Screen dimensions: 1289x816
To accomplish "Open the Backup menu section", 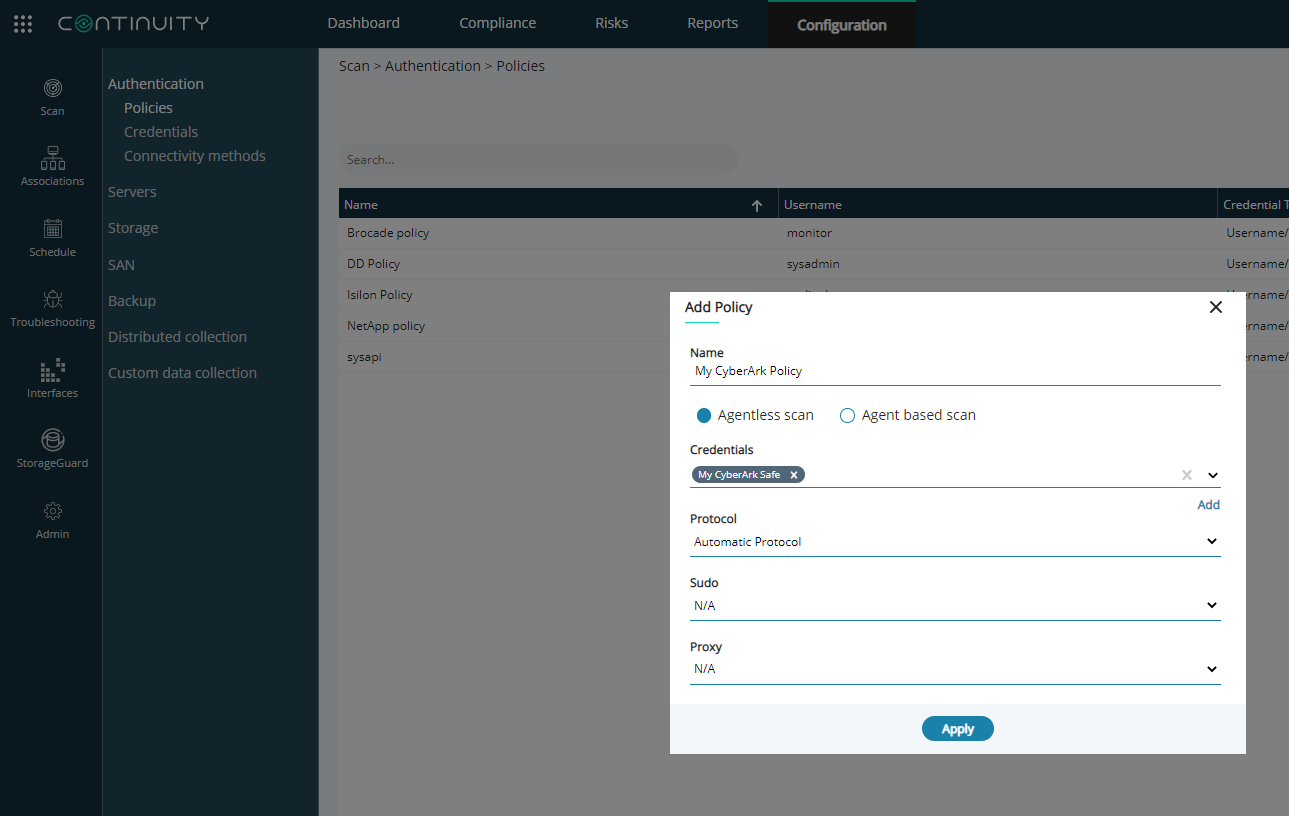I will [x=132, y=301].
